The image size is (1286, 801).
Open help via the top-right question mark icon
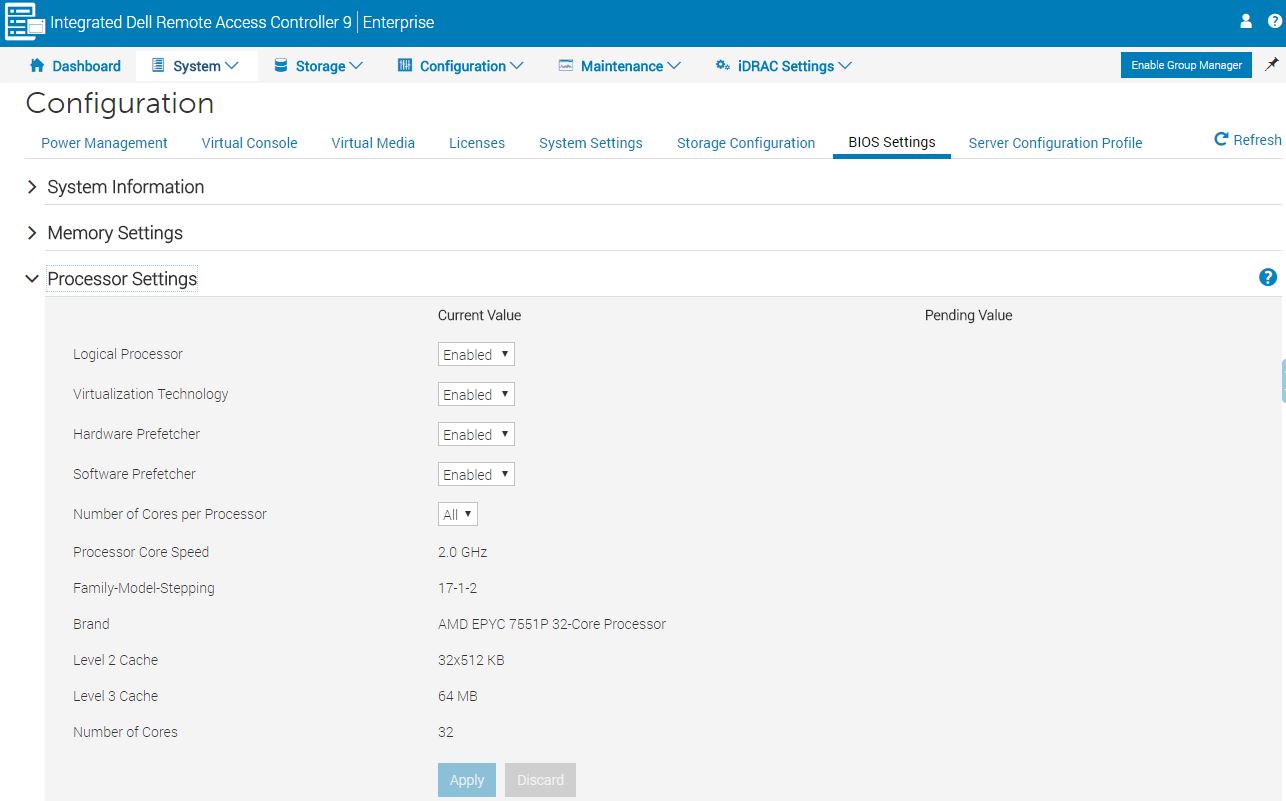1274,21
